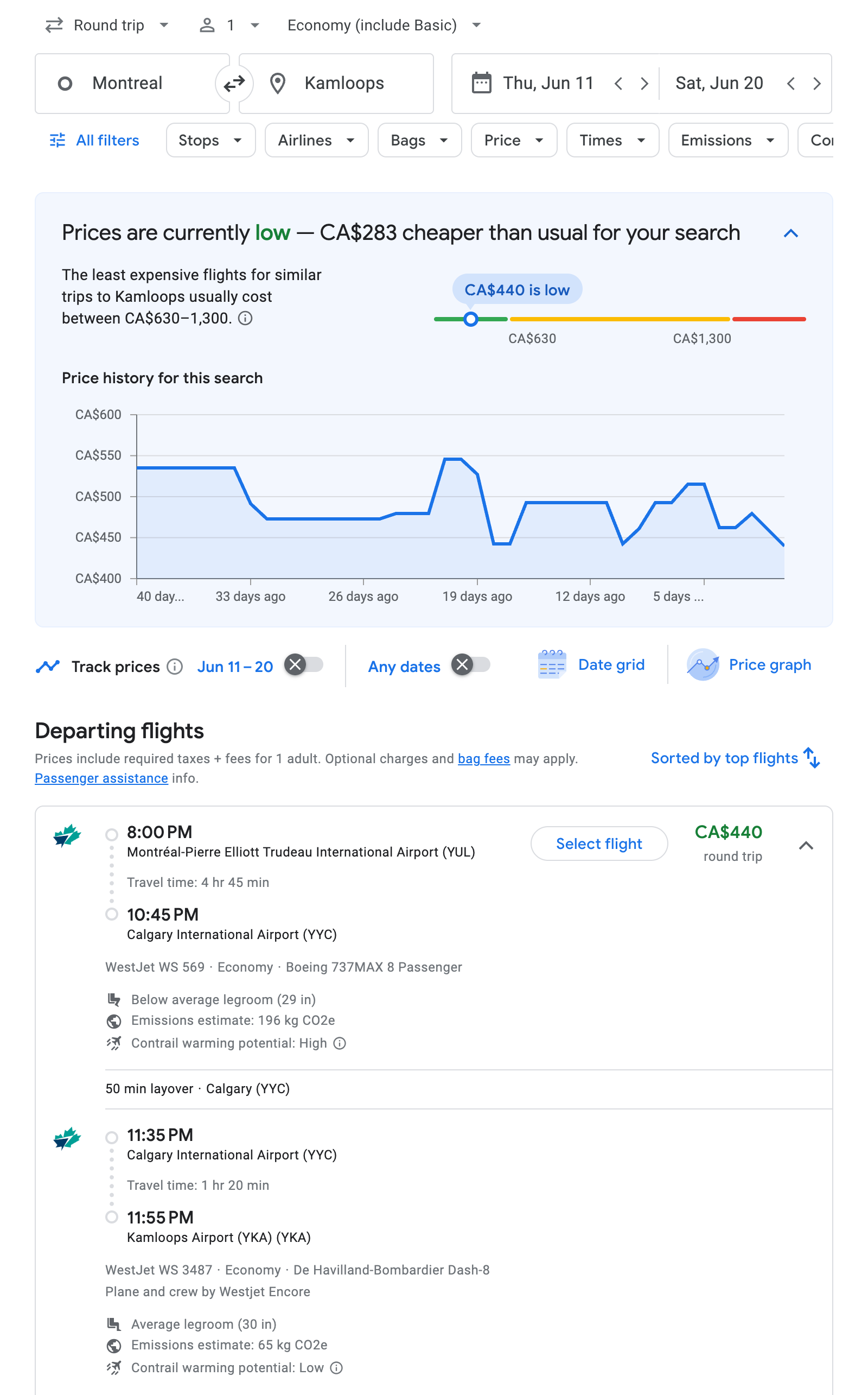The image size is (868, 1395).
Task: Click the Track prices line-chart icon
Action: (x=48, y=666)
